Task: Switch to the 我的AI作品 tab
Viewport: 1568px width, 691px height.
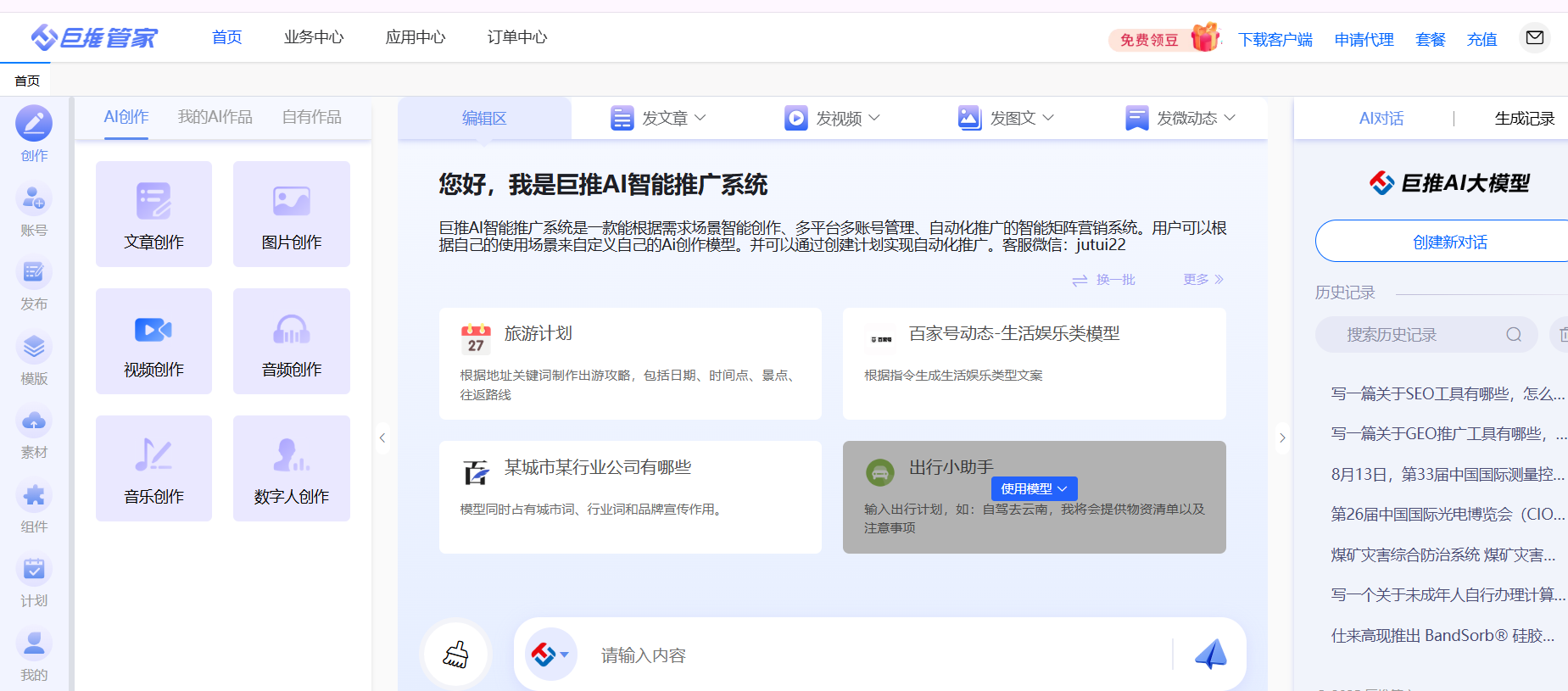Action: (x=215, y=117)
